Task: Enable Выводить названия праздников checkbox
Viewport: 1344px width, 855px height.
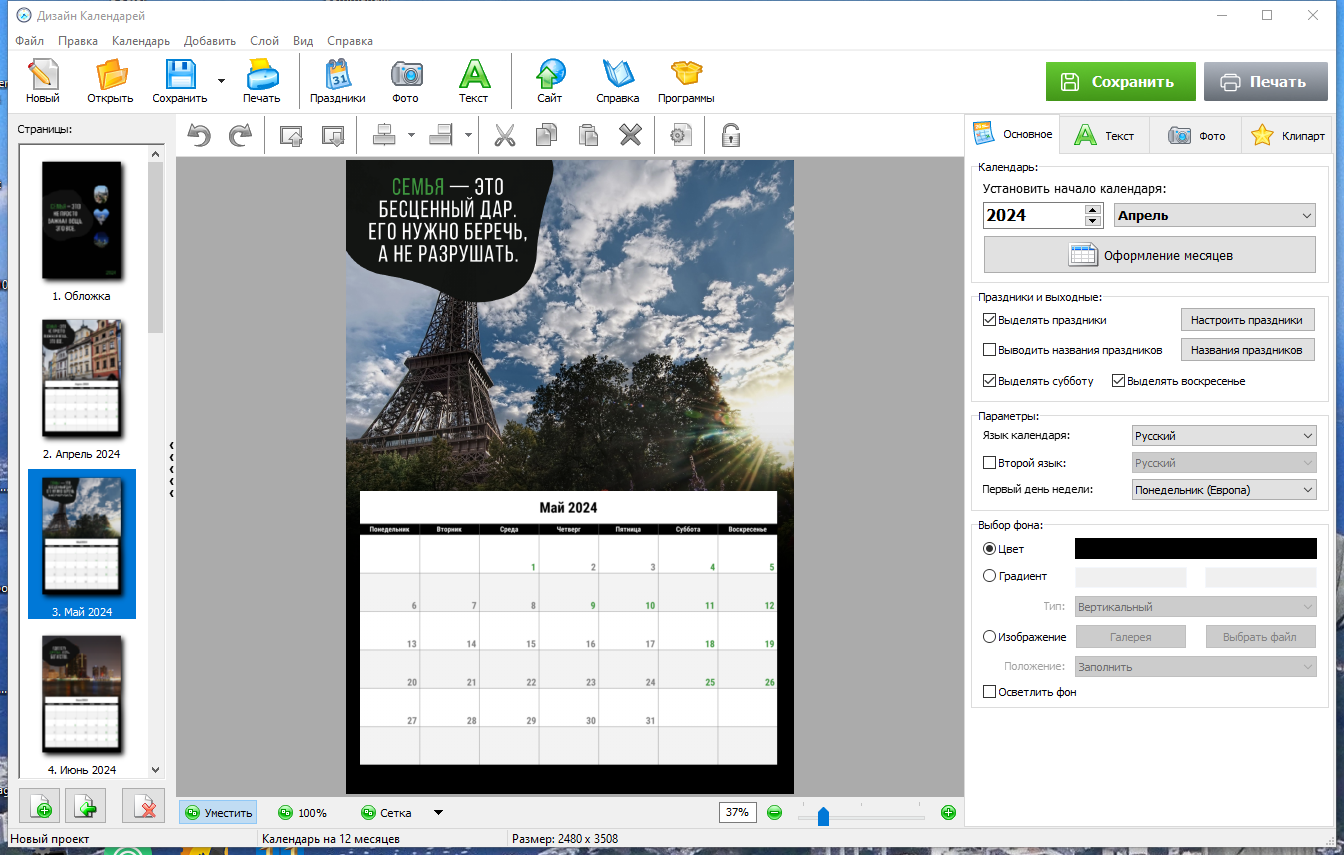Action: pyautogui.click(x=990, y=350)
